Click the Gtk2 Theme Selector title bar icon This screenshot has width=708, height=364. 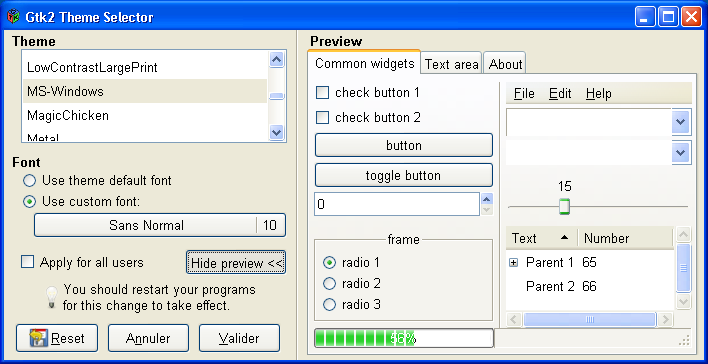[x=14, y=17]
